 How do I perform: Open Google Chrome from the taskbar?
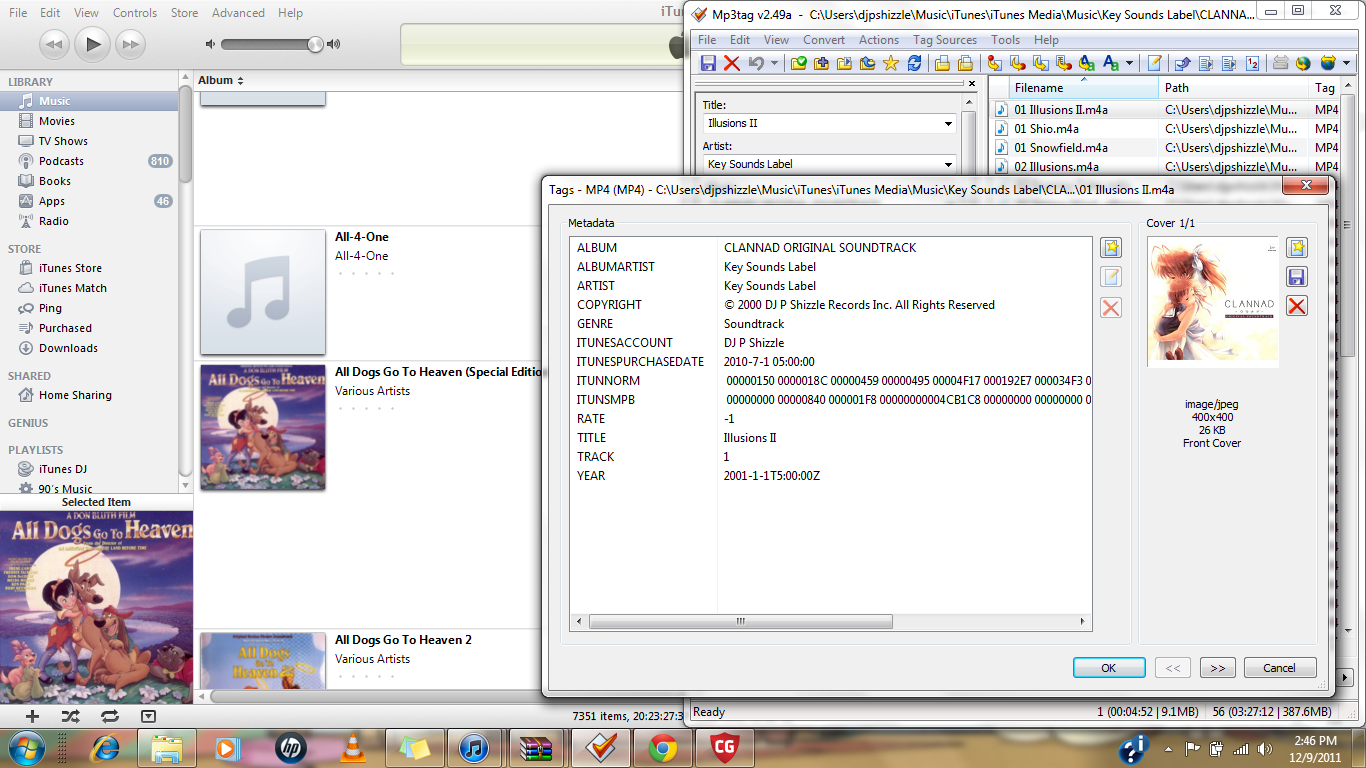click(662, 747)
